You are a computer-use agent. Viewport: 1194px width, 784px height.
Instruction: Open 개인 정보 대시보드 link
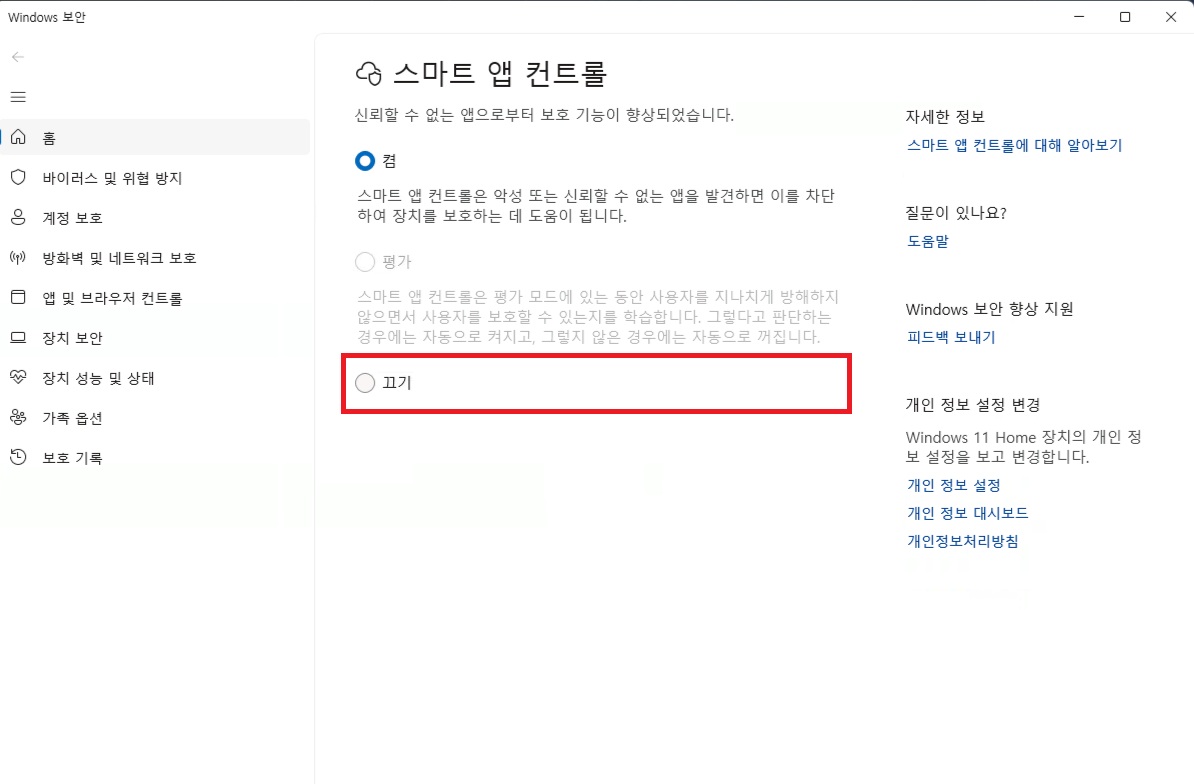(967, 513)
